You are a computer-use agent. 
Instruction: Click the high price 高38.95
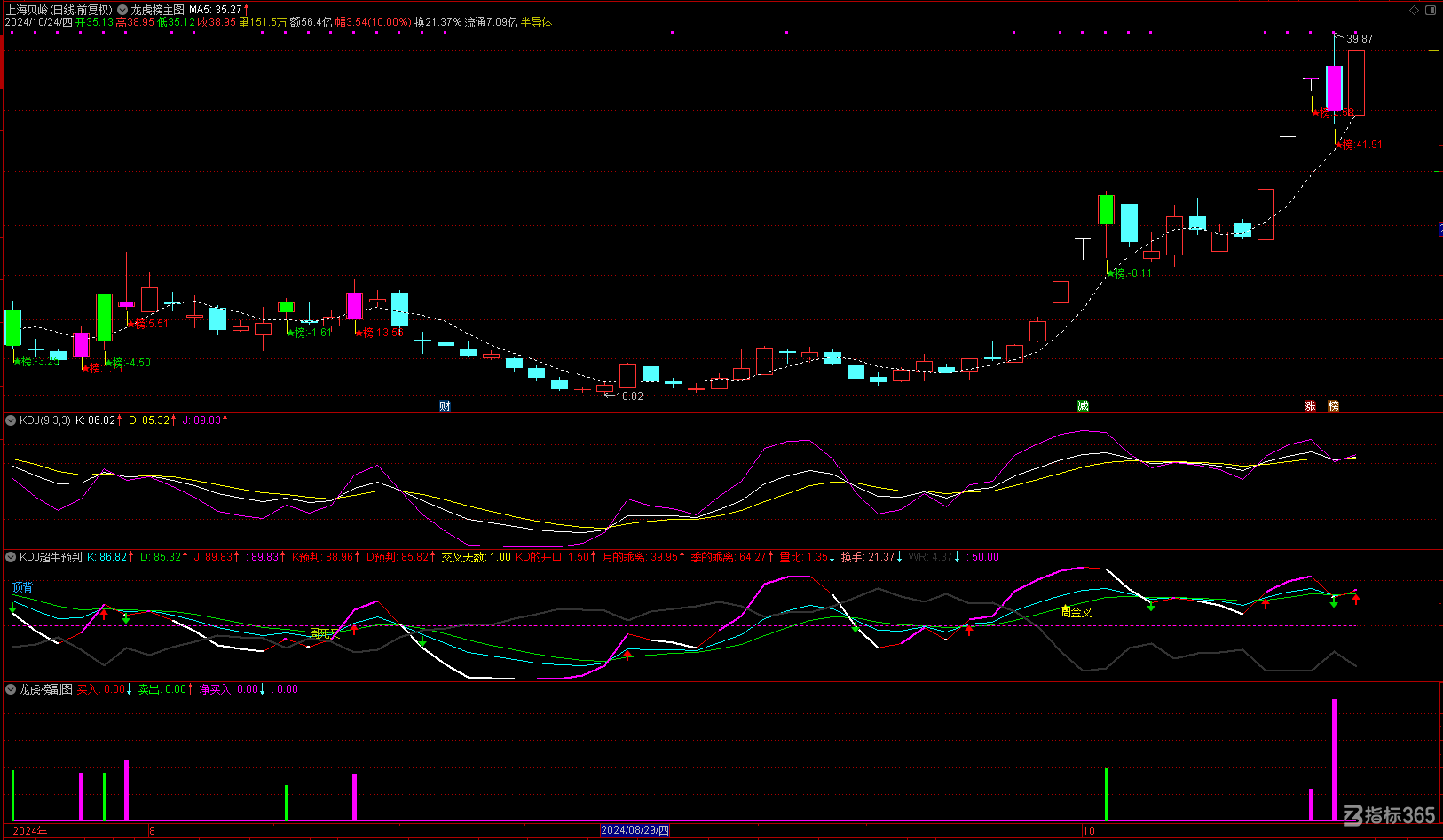tap(135, 22)
